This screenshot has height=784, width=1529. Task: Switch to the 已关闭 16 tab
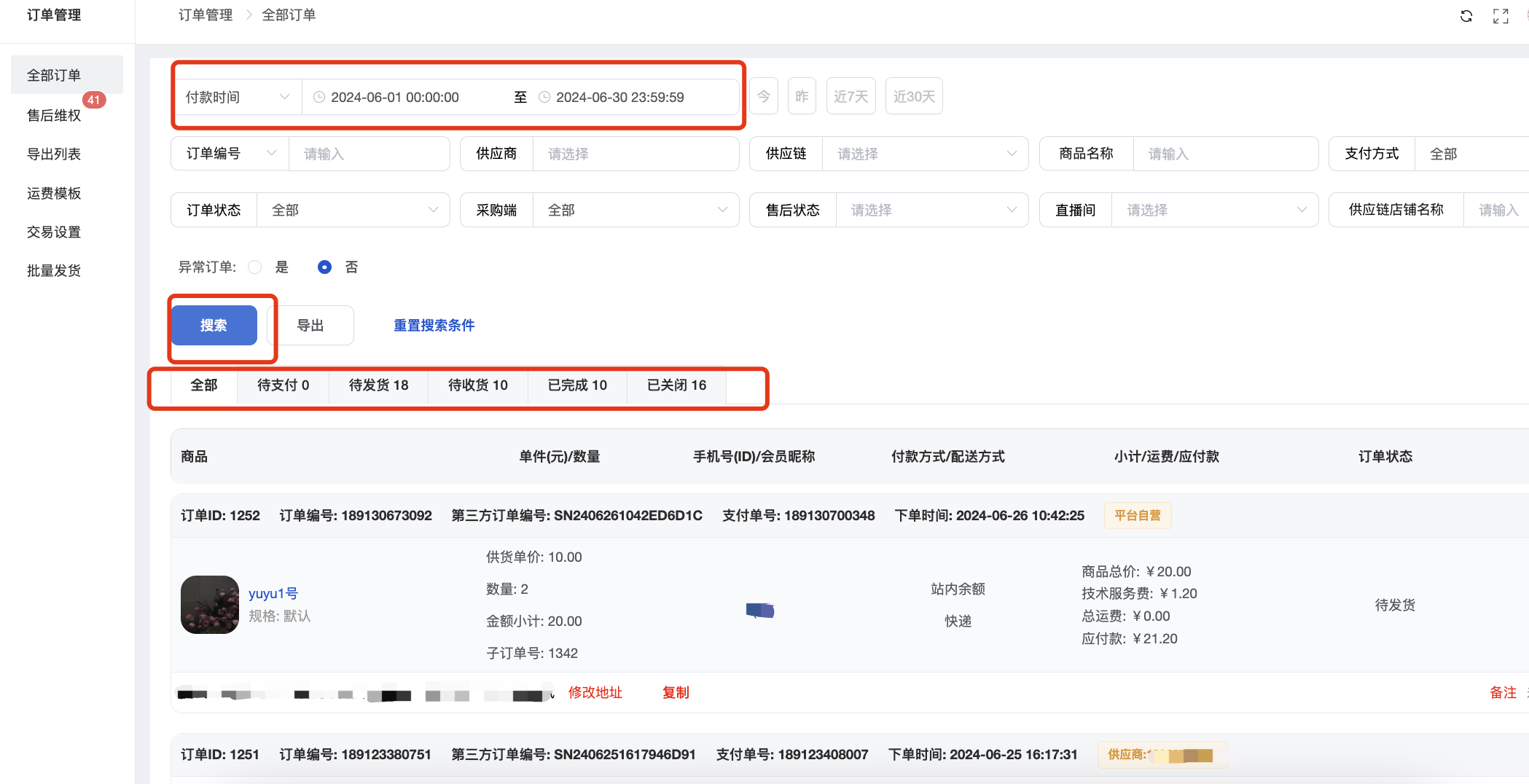tap(676, 385)
